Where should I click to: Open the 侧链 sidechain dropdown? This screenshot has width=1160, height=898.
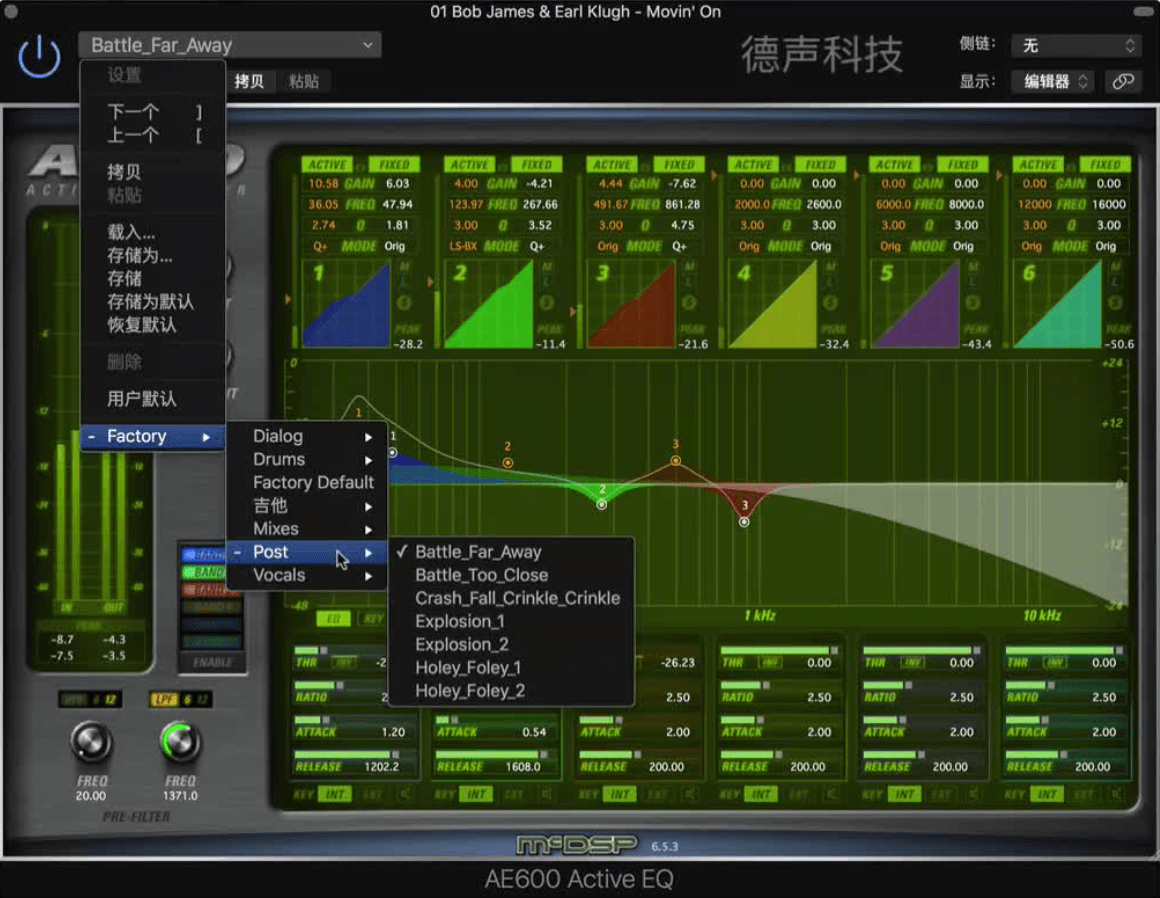tap(1076, 45)
